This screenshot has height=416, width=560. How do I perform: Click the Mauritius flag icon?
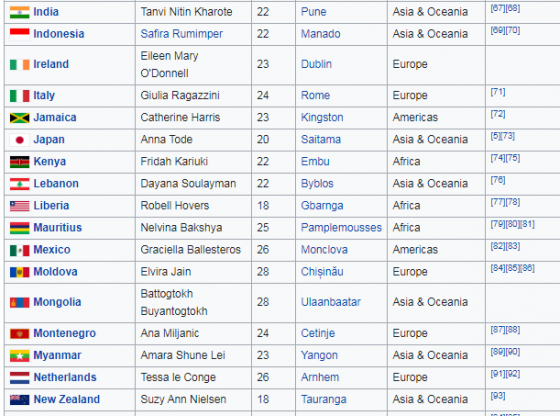point(19,228)
